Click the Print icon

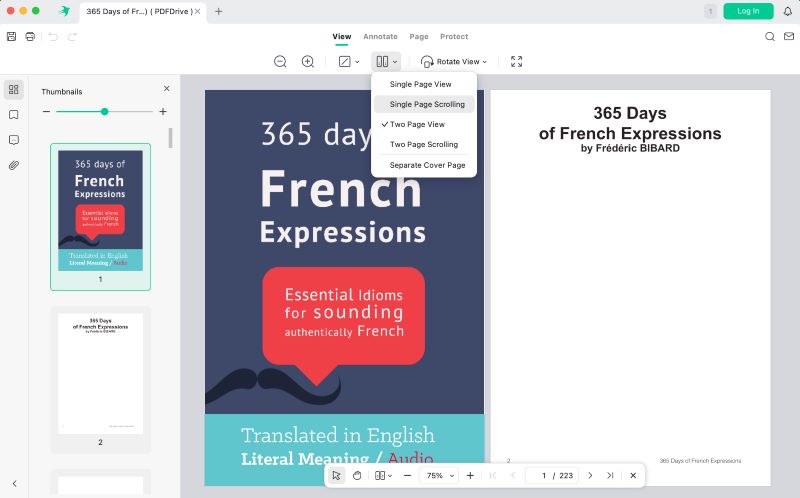tap(30, 36)
